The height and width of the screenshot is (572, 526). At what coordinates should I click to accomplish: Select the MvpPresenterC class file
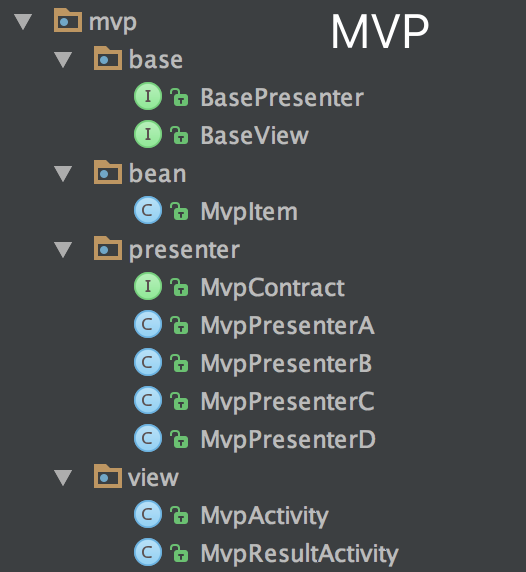[287, 402]
